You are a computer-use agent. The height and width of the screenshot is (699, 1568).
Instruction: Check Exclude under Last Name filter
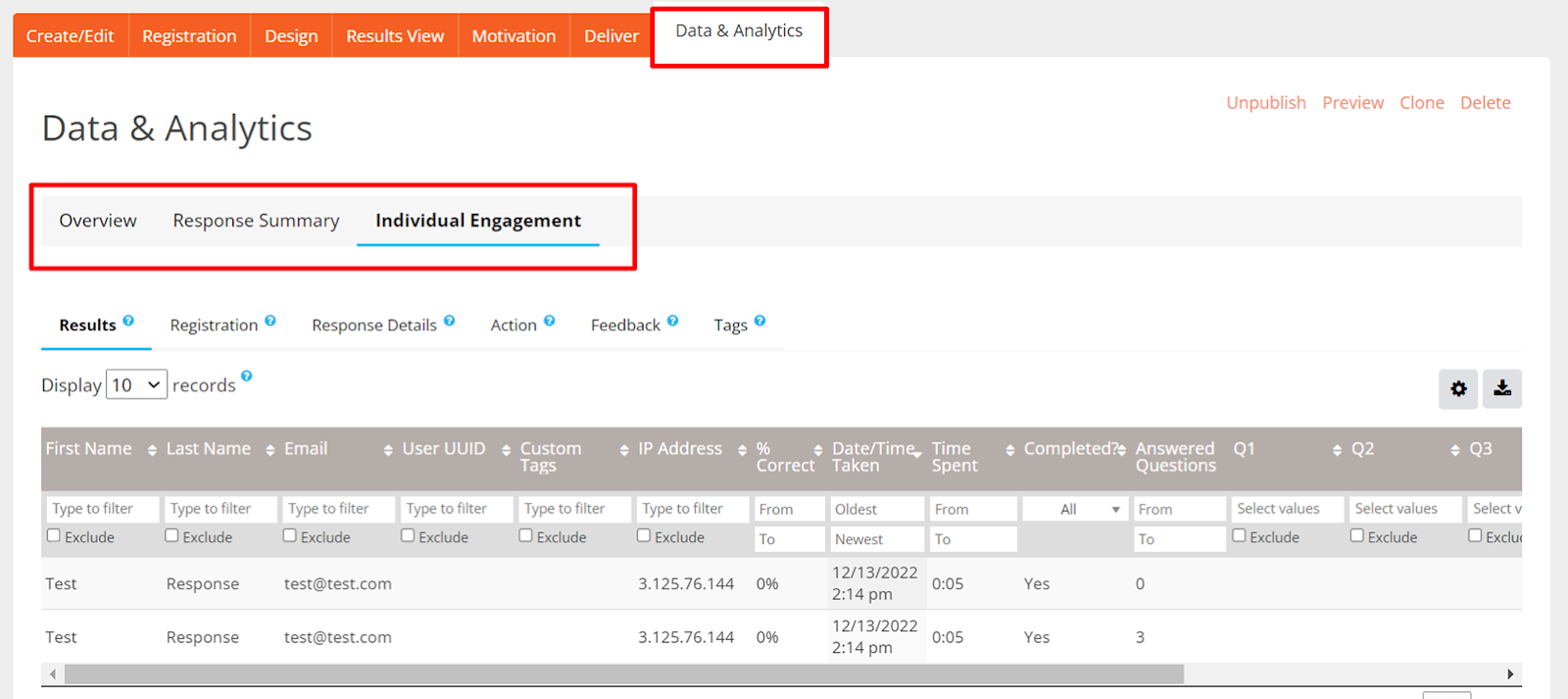pos(171,535)
